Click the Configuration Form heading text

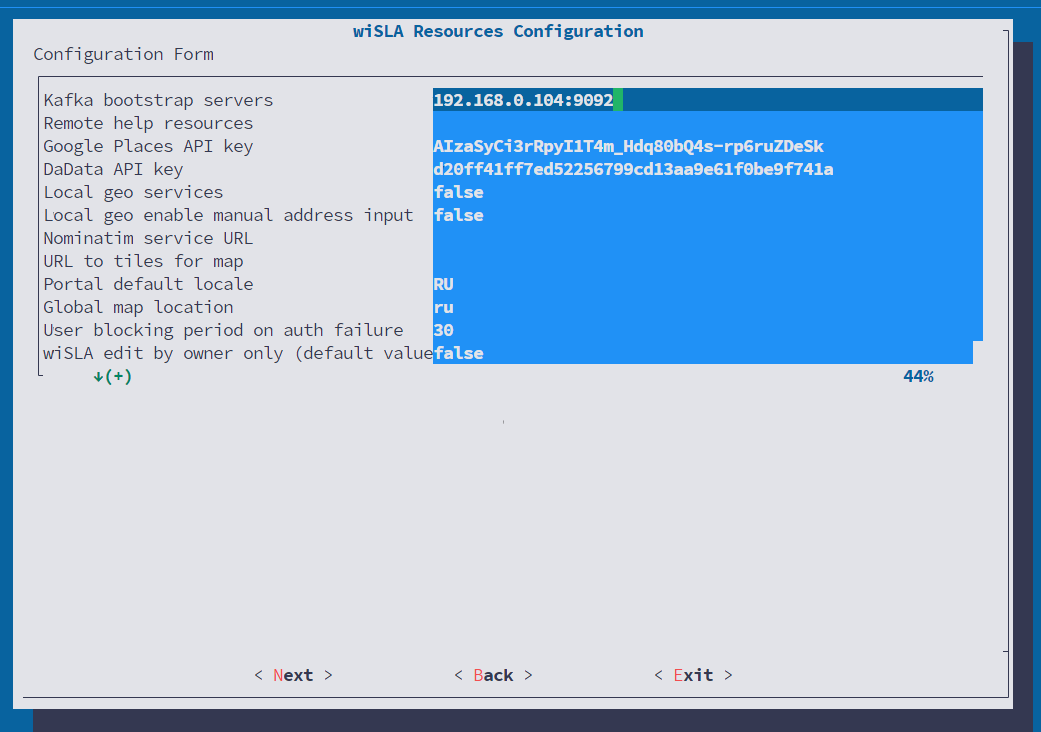tap(123, 54)
